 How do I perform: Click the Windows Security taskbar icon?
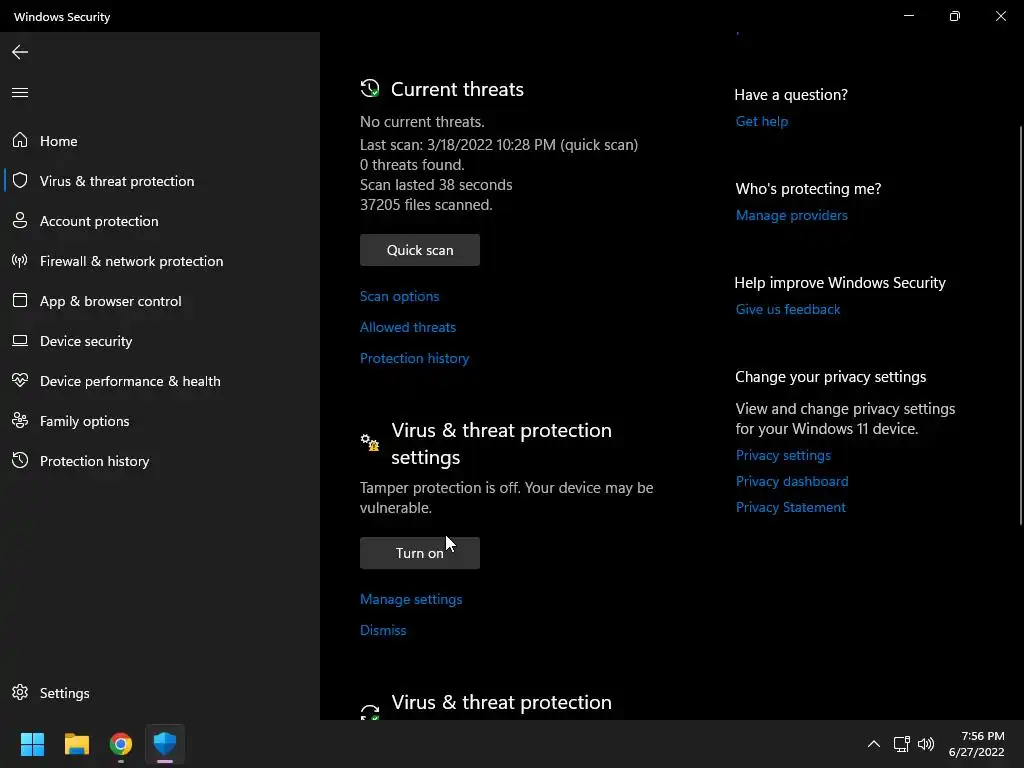[x=165, y=744]
